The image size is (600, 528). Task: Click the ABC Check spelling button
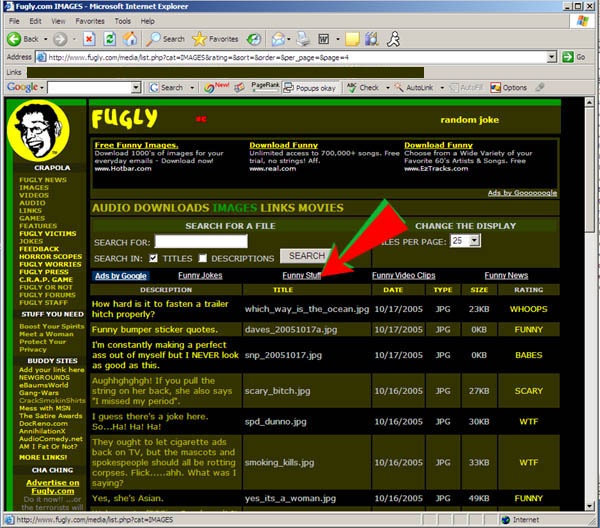coord(363,88)
